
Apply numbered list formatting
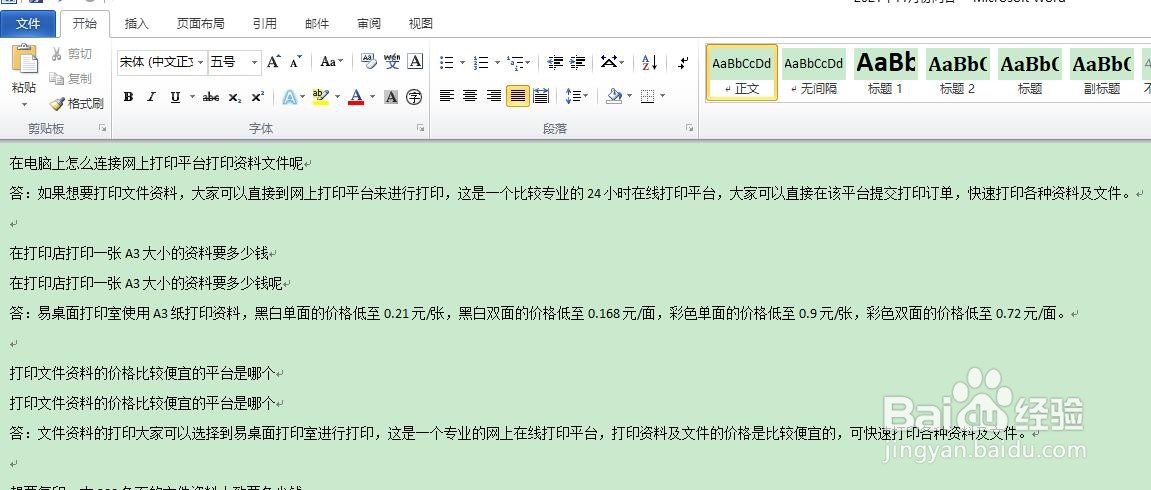(x=482, y=62)
